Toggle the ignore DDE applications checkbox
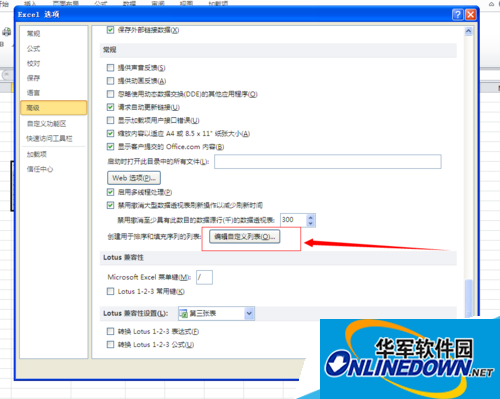This screenshot has width=500, height=399. (x=110, y=94)
